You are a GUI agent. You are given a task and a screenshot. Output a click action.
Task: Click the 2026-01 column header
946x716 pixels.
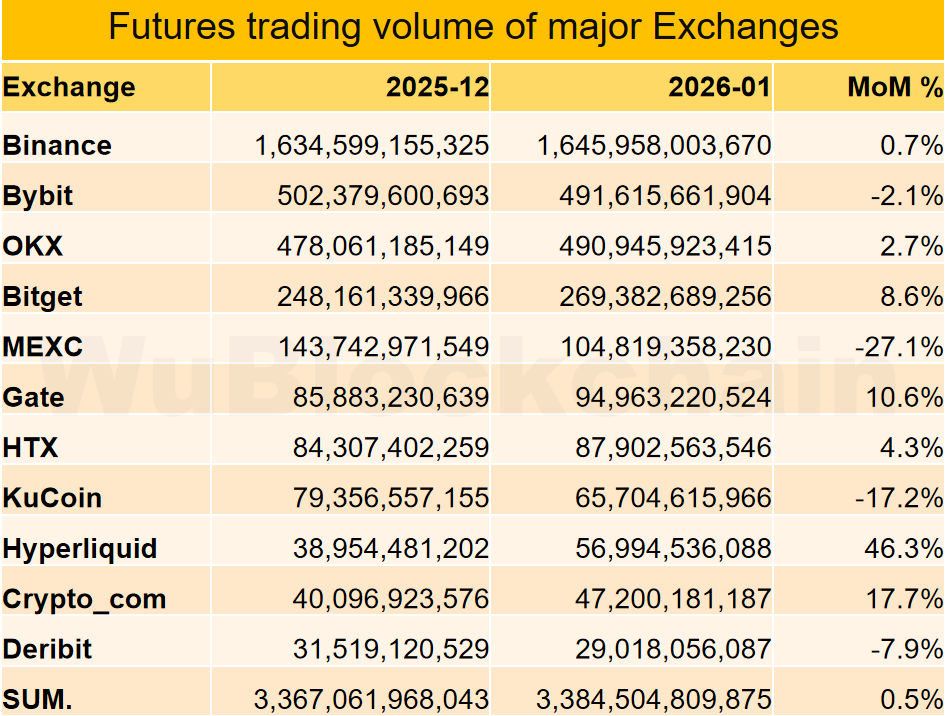pos(720,87)
